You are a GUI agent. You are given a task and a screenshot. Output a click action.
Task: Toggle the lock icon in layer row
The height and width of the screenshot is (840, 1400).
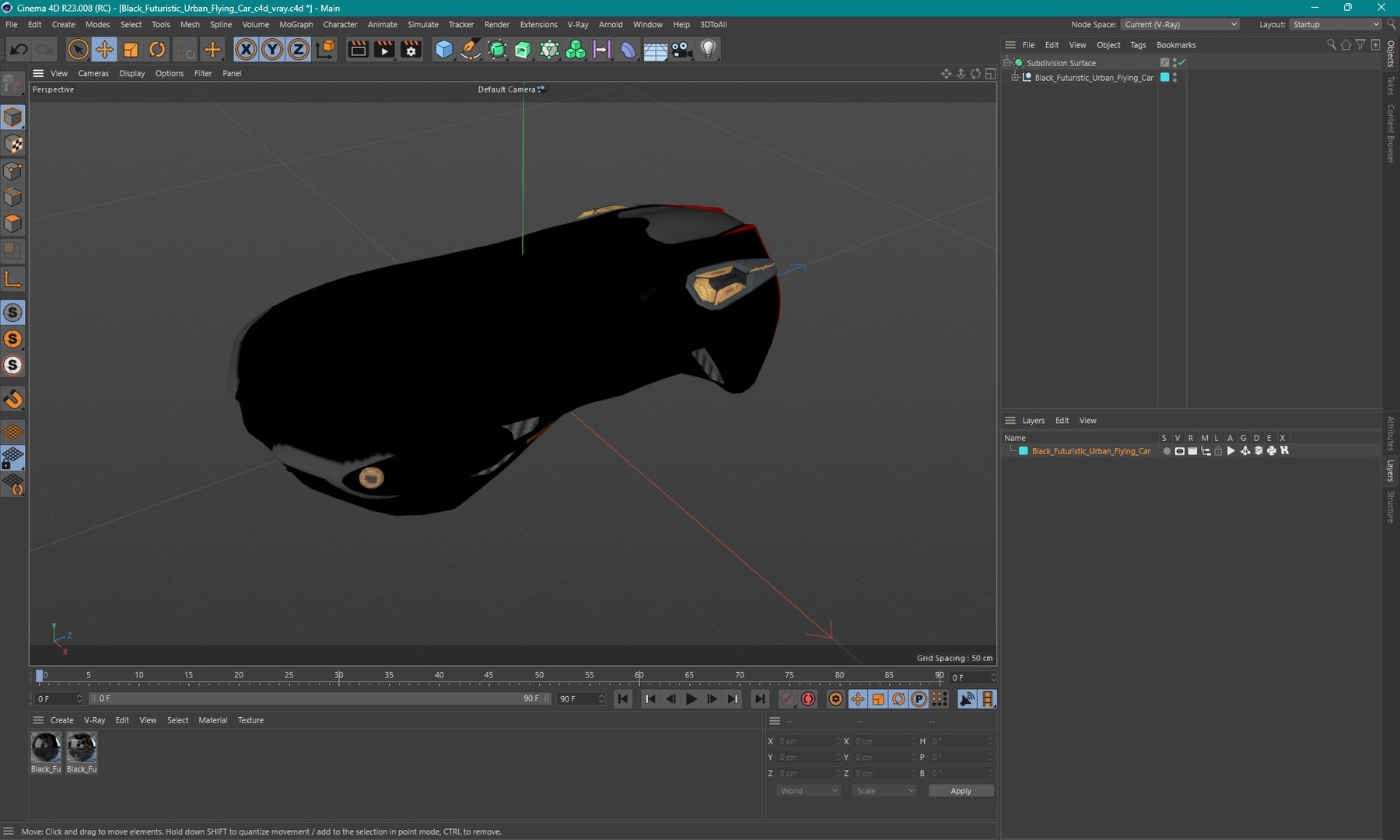1218,451
